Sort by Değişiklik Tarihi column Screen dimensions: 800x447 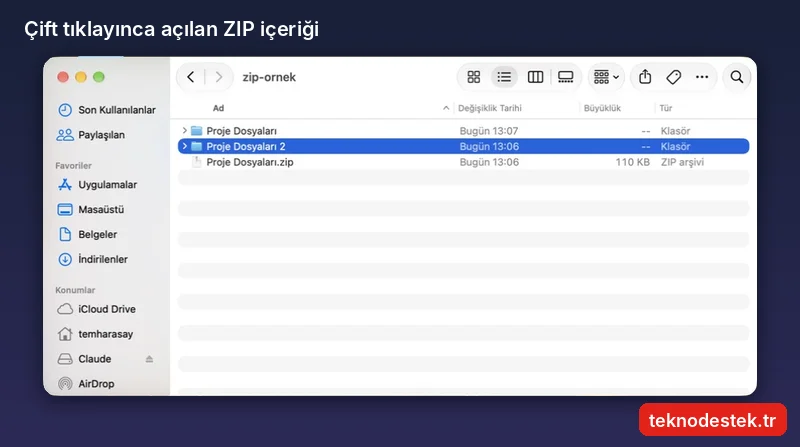(490, 108)
